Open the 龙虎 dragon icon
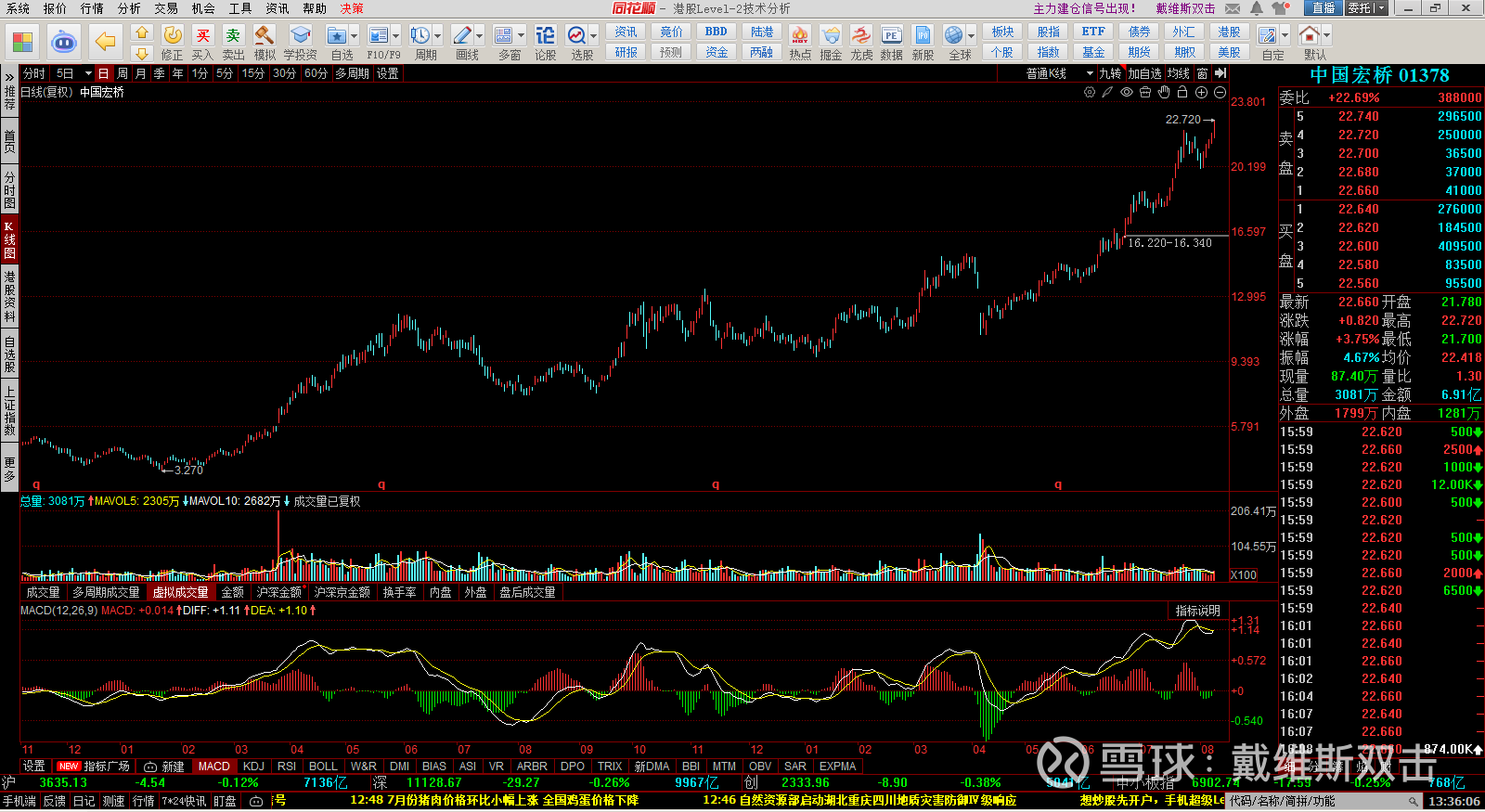This screenshot has width=1485, height=812. tap(861, 35)
